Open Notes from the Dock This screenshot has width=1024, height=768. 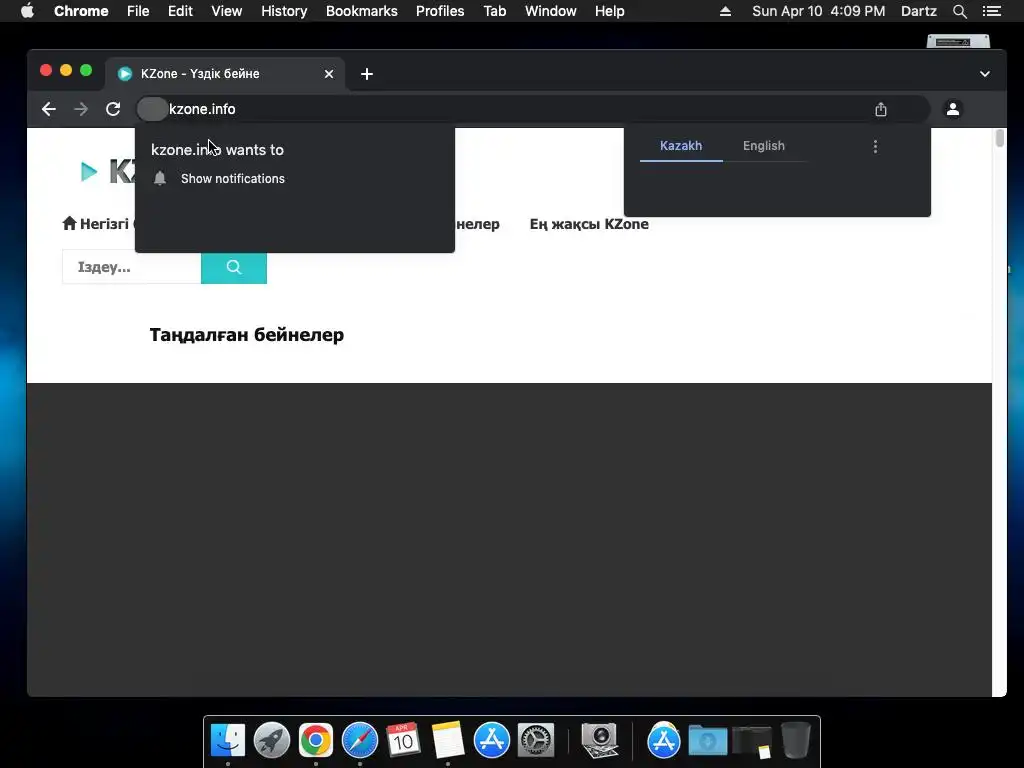coord(448,740)
